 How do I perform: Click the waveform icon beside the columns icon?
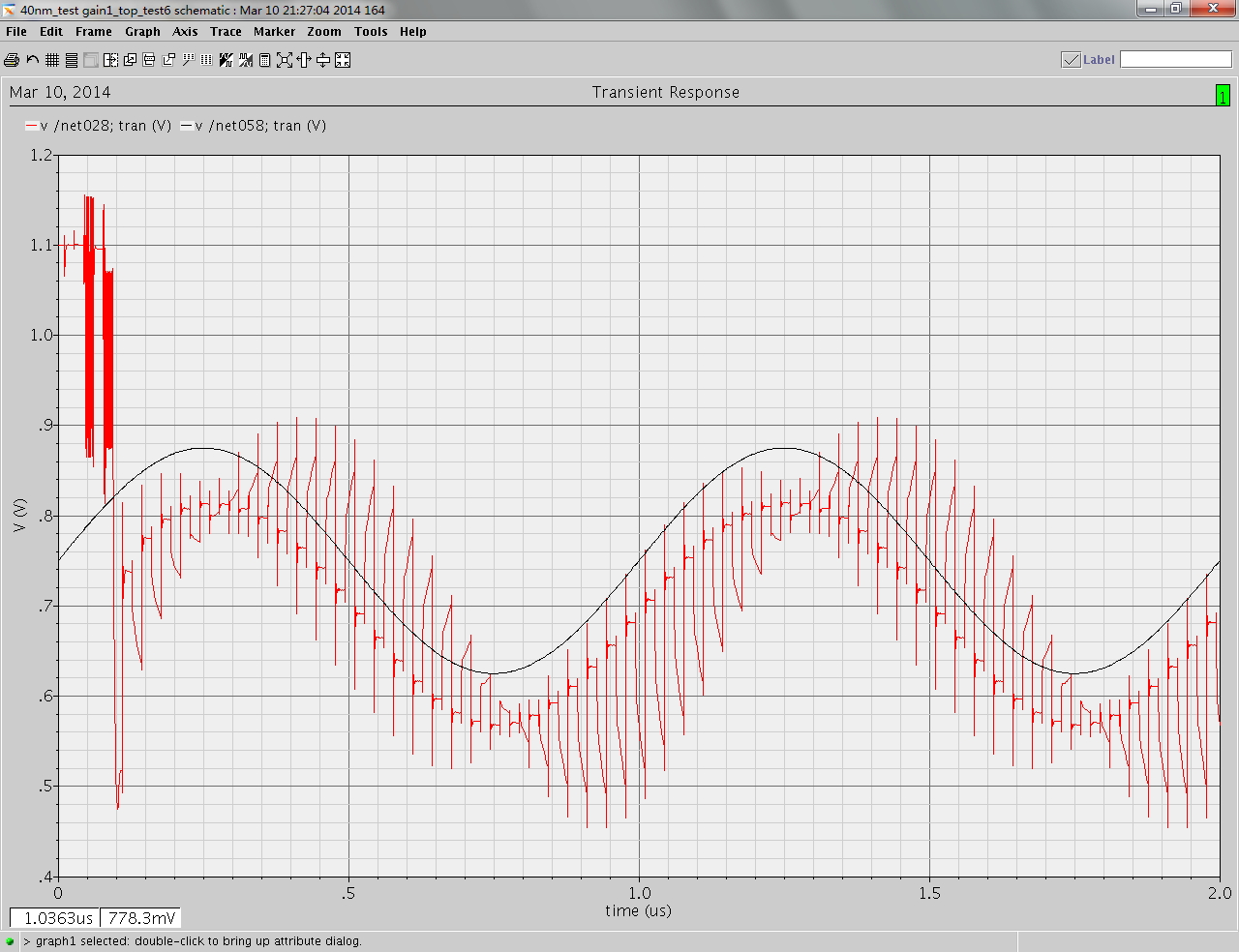pyautogui.click(x=227, y=60)
